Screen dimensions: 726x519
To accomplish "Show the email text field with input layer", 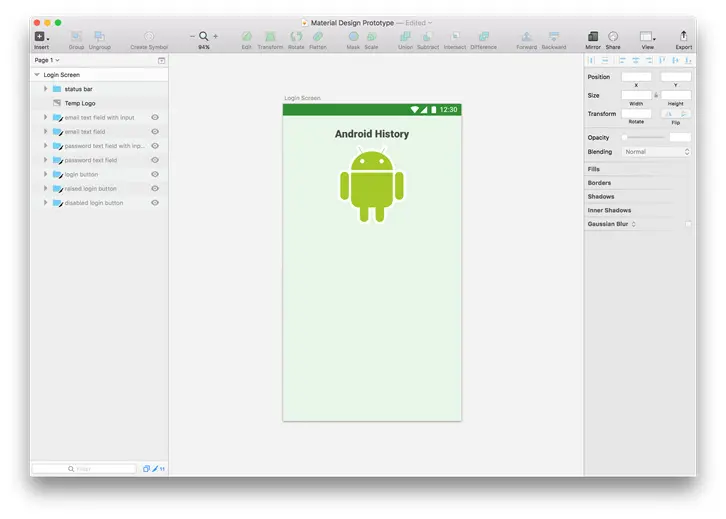I will tap(155, 118).
